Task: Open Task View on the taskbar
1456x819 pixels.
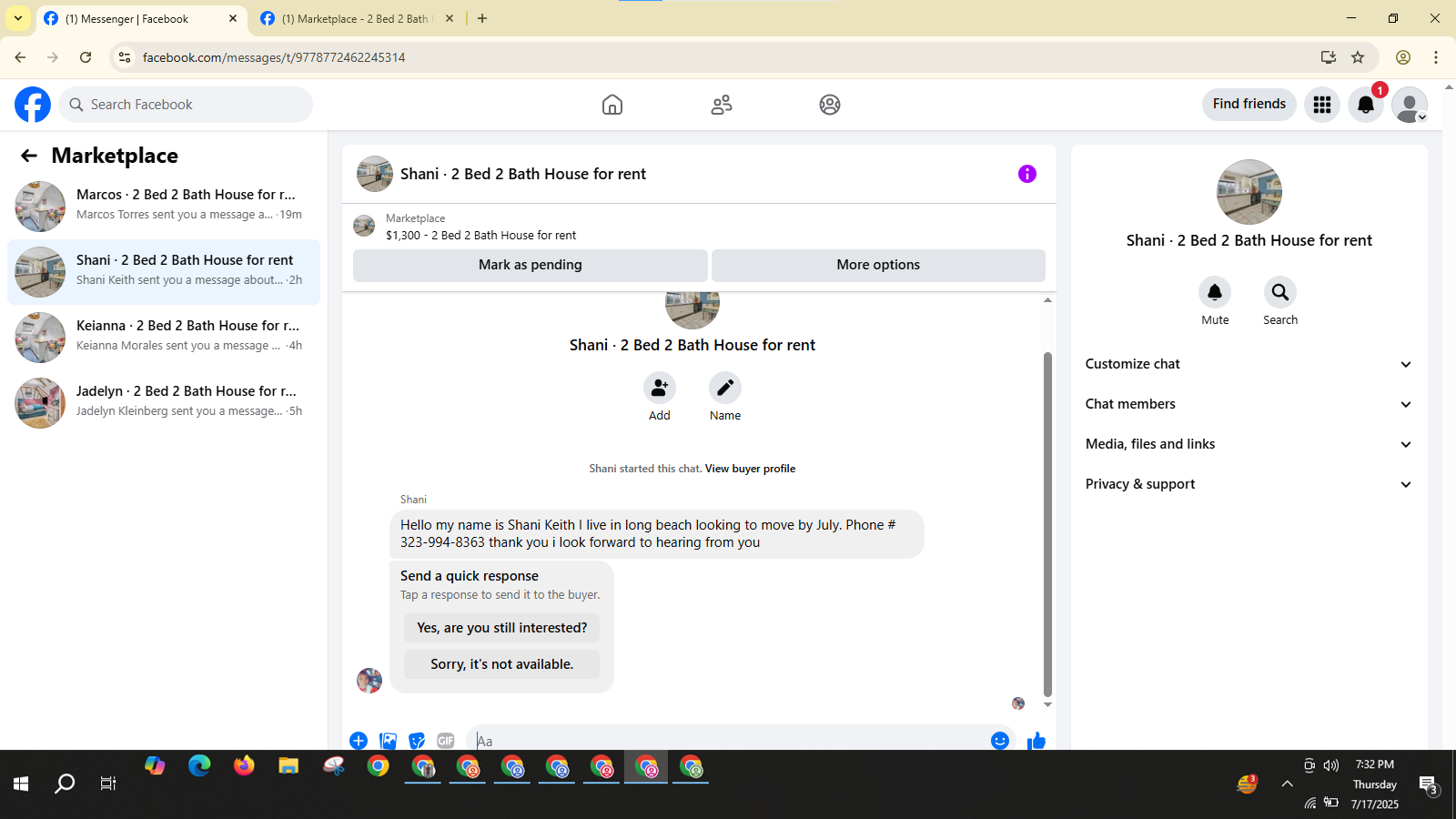Action: tap(107, 784)
